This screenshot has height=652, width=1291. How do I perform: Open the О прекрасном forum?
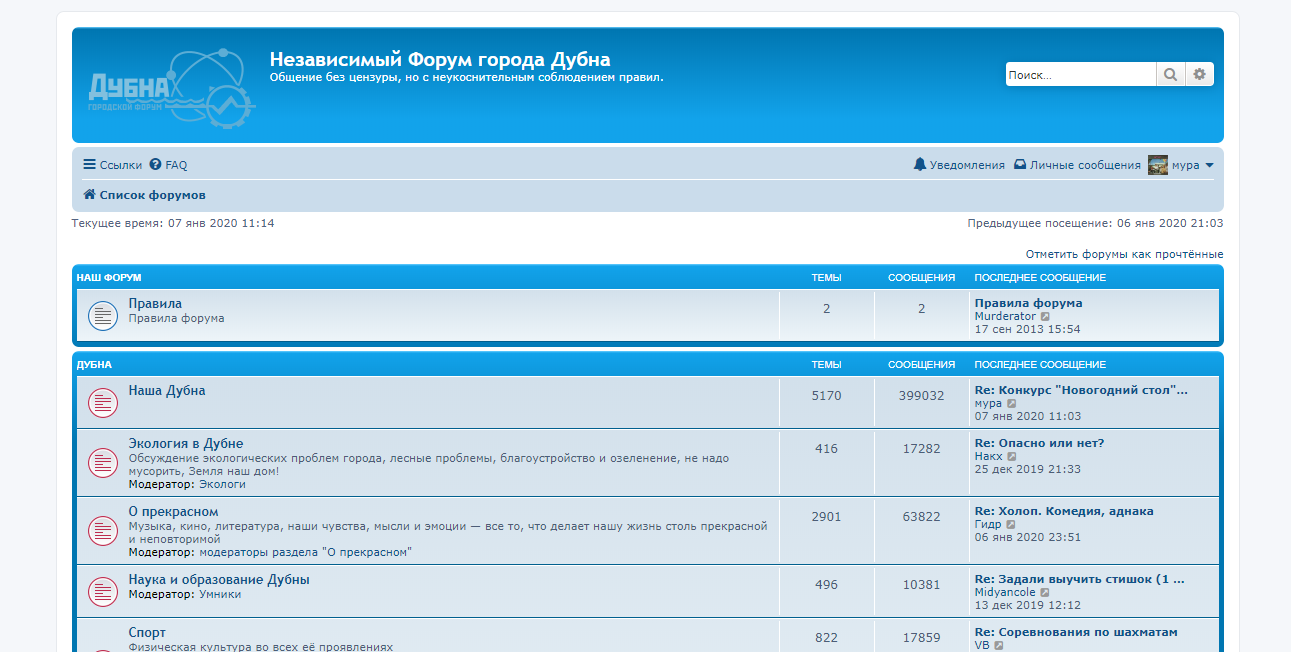click(x=173, y=512)
